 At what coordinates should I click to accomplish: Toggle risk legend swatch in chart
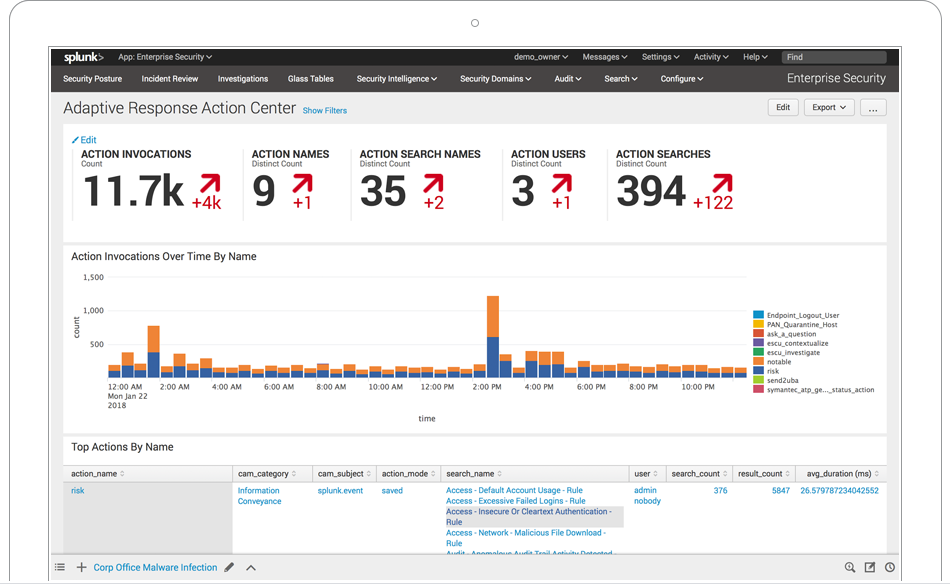pyautogui.click(x=758, y=371)
